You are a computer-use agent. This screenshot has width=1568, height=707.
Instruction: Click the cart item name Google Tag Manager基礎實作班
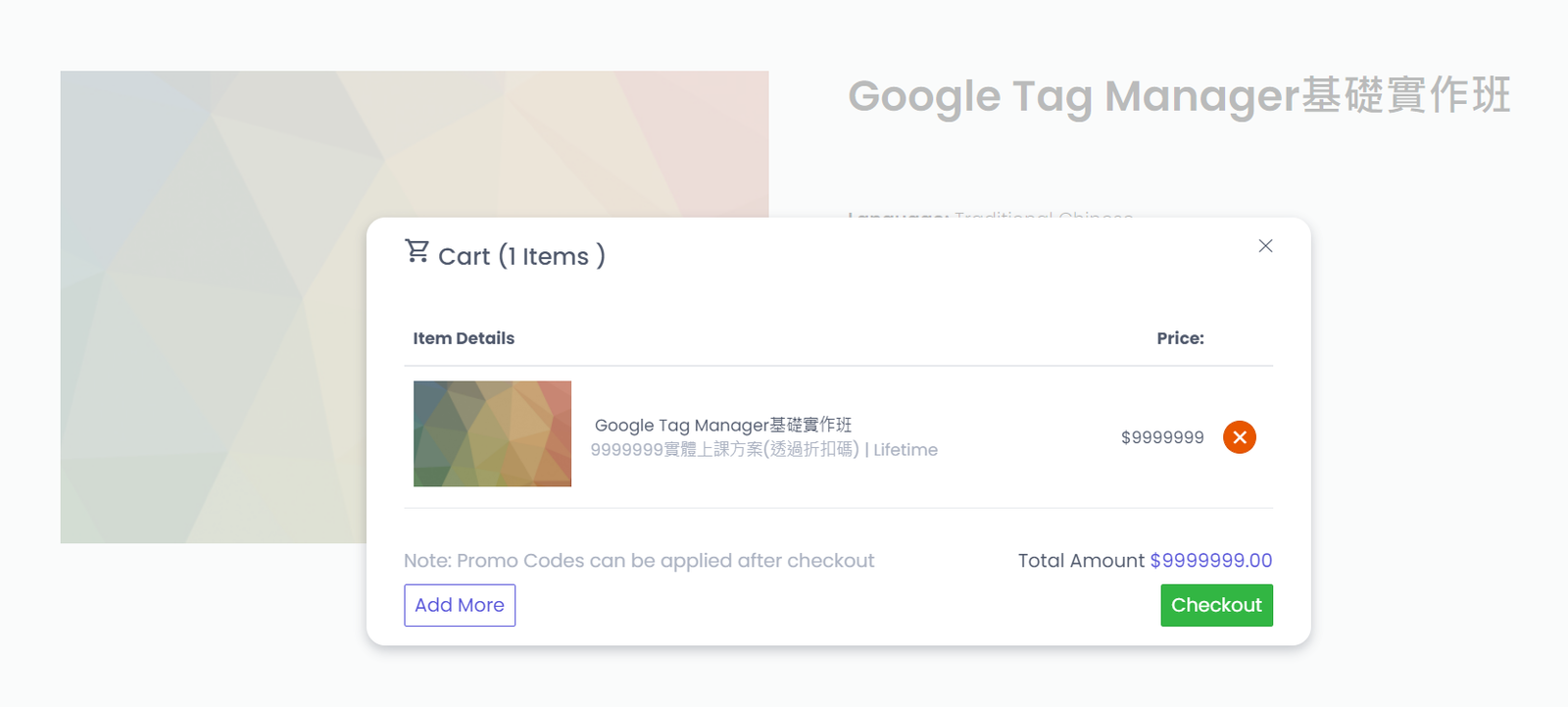click(x=722, y=425)
